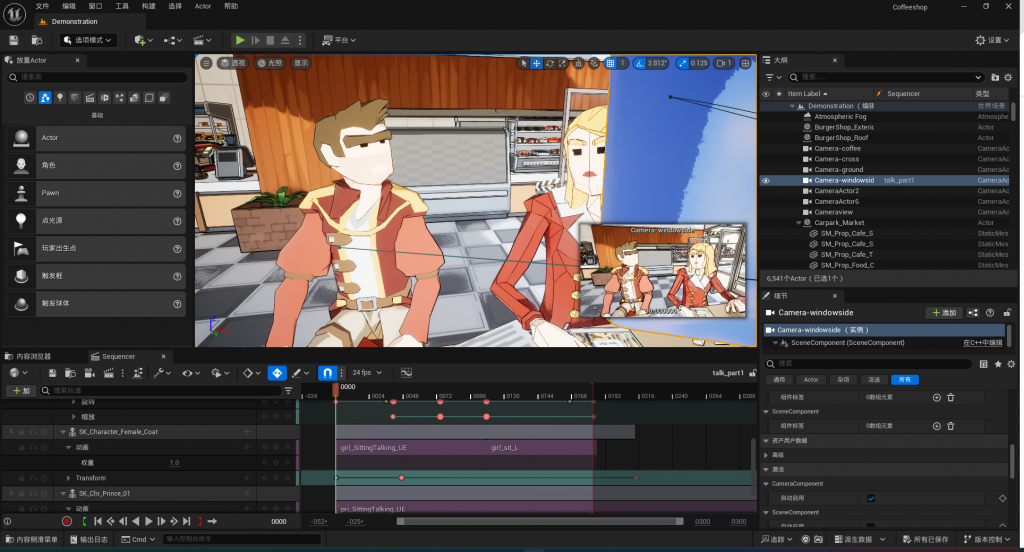
Task: Select the Sequencer tab
Action: [x=119, y=357]
